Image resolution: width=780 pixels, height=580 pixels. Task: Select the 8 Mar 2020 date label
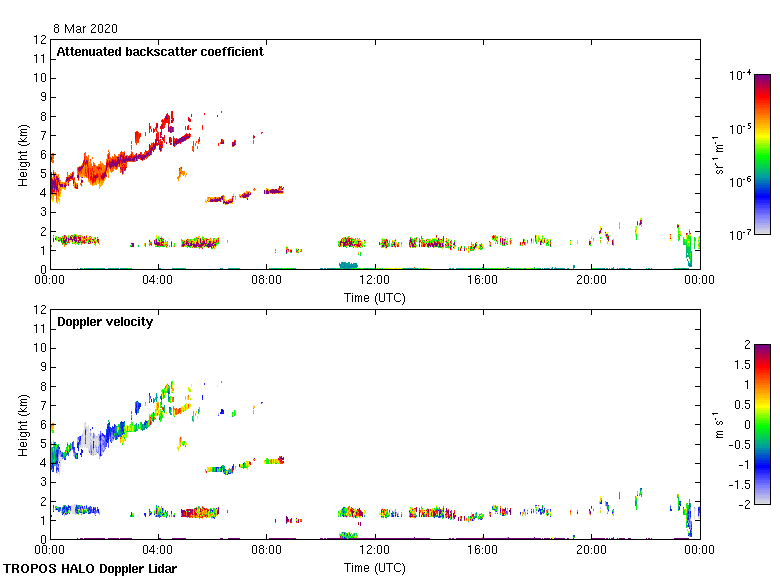click(x=86, y=29)
